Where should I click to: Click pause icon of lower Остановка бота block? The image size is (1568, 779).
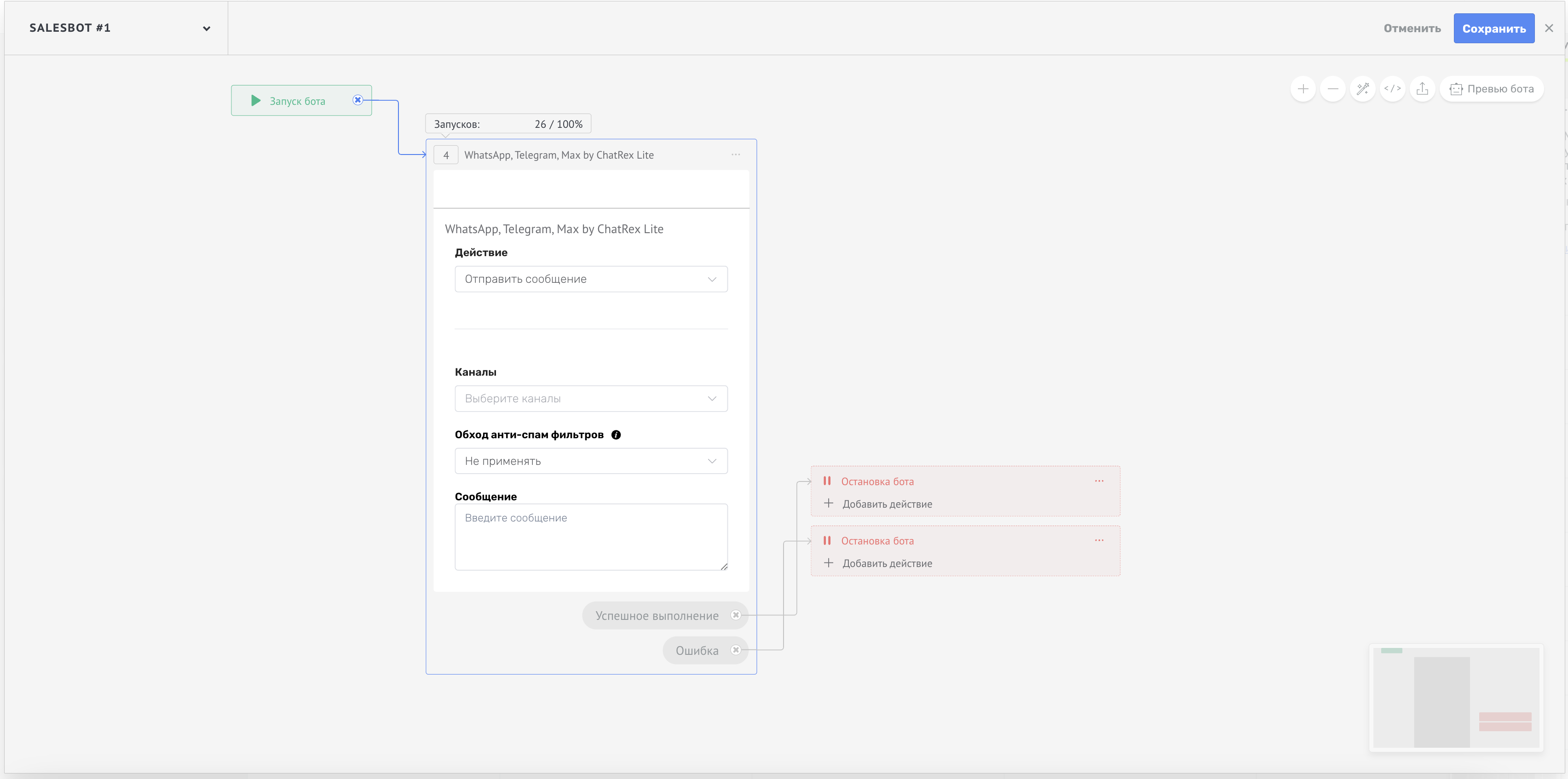(x=827, y=540)
